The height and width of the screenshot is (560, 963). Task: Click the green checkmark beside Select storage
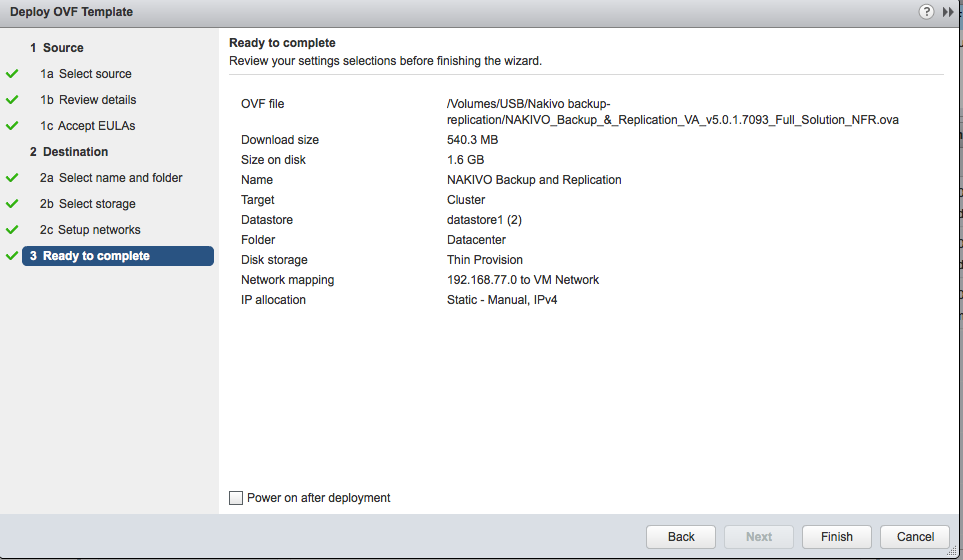(x=12, y=204)
